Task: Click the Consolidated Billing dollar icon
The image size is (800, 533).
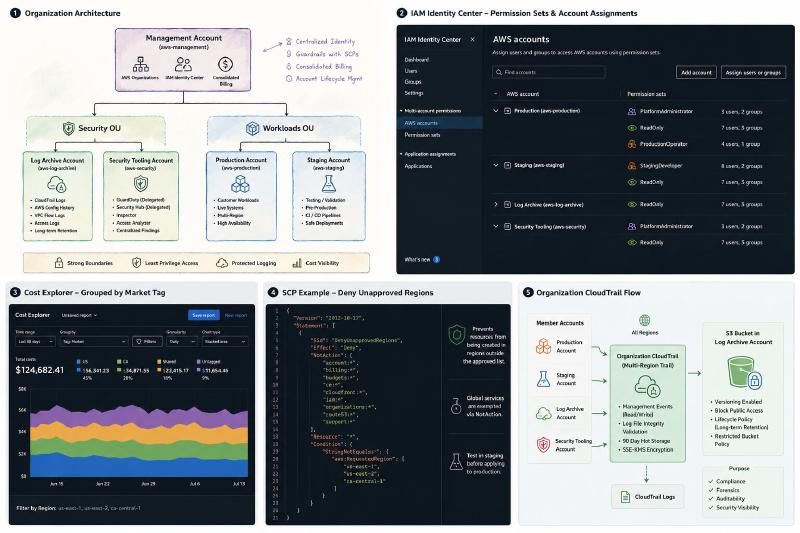Action: point(226,64)
